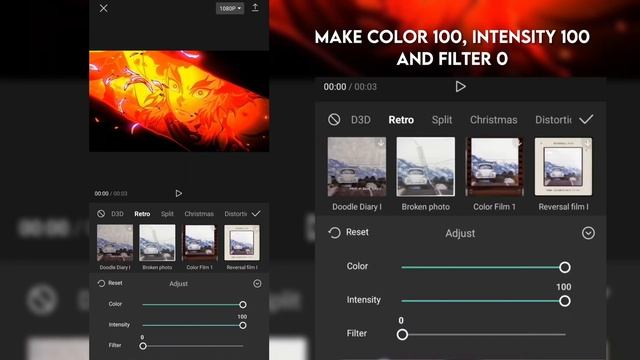Select the no-effect icon in the enlarged panel
This screenshot has width=640, height=360.
(334, 120)
